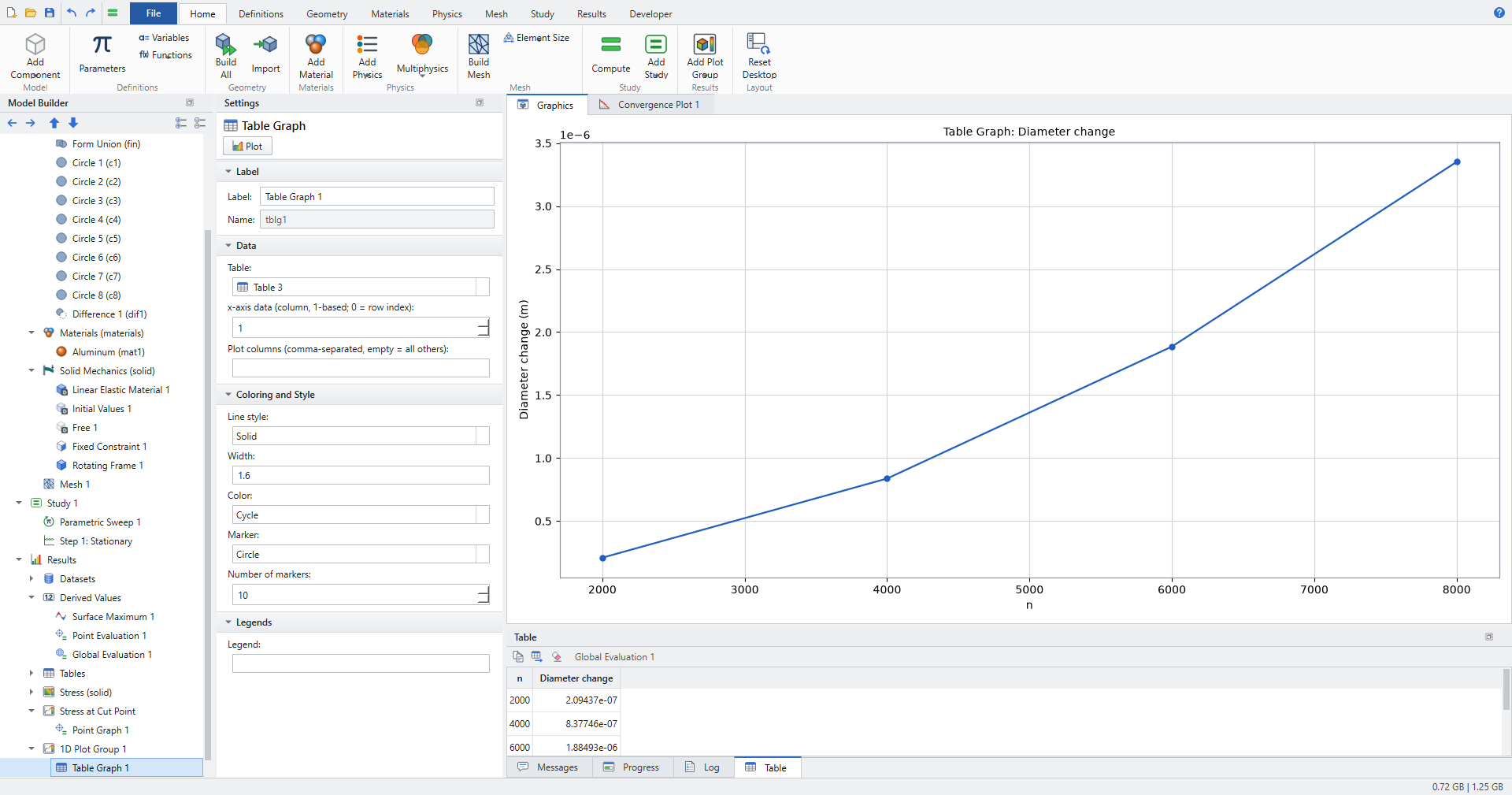Switch to the Log tab

tap(703, 767)
